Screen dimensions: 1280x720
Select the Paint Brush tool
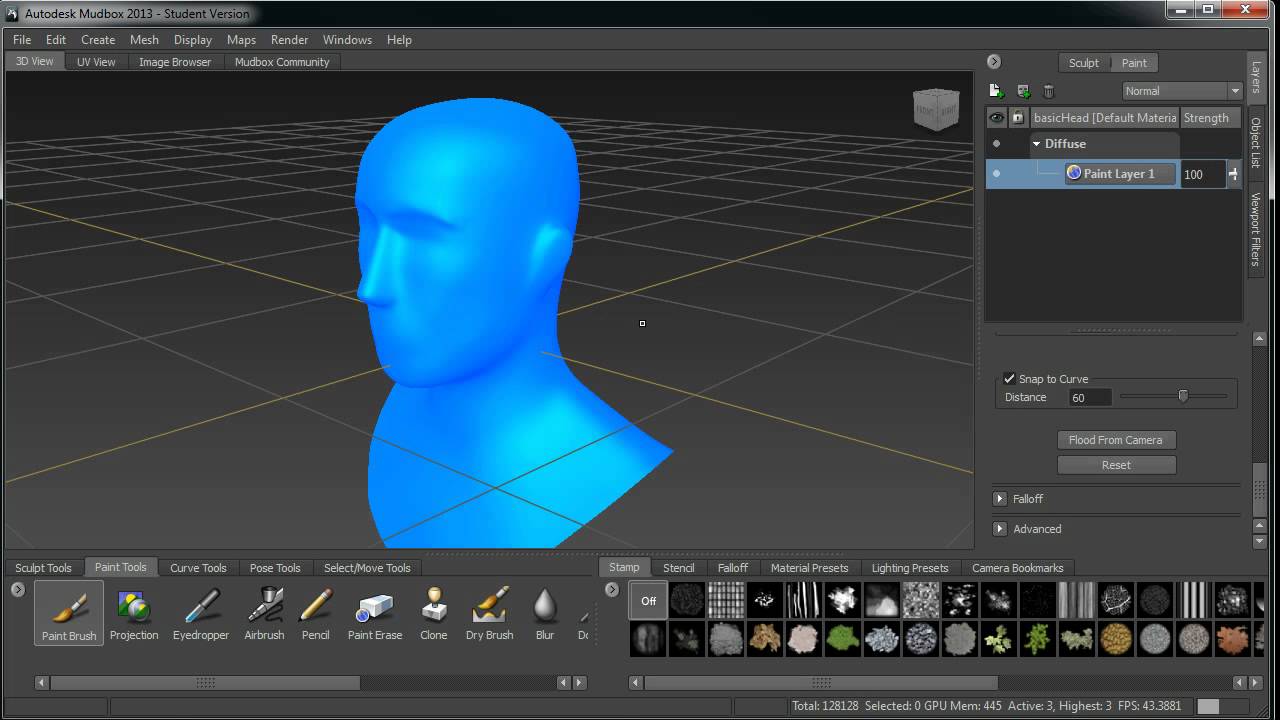pyautogui.click(x=69, y=613)
